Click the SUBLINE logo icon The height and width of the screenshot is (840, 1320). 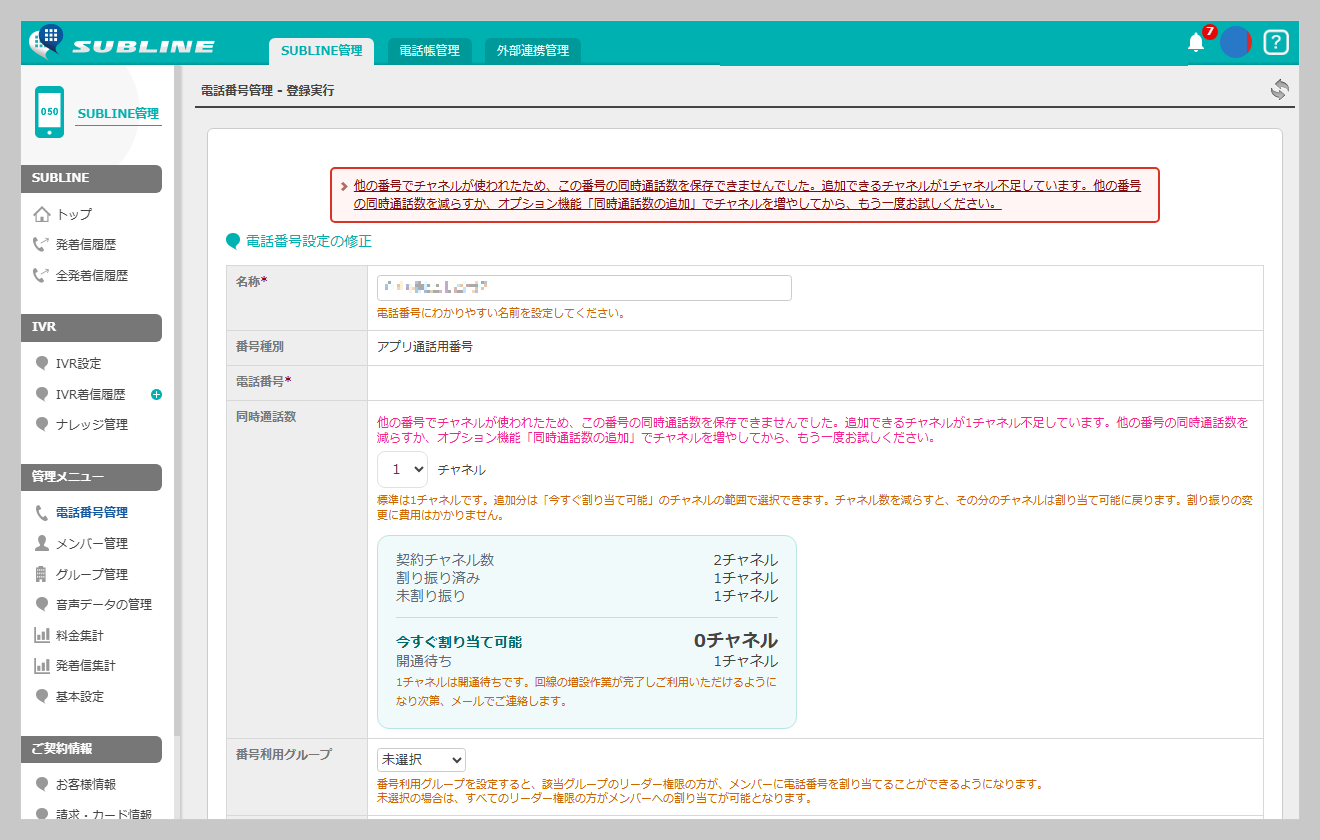point(46,43)
